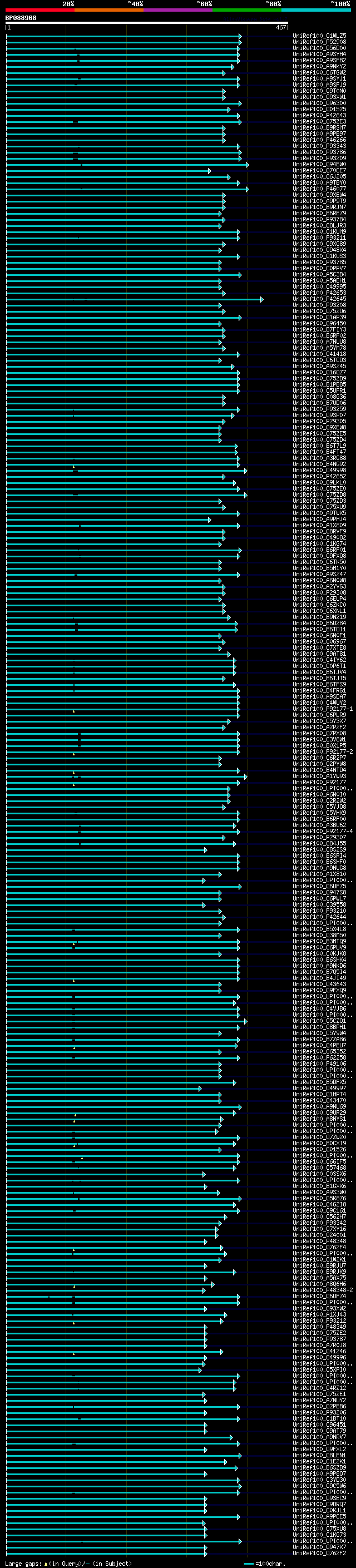Click hit UniRef100_Q75ZE3
This screenshot has width=356, height=1568.
point(319,122)
